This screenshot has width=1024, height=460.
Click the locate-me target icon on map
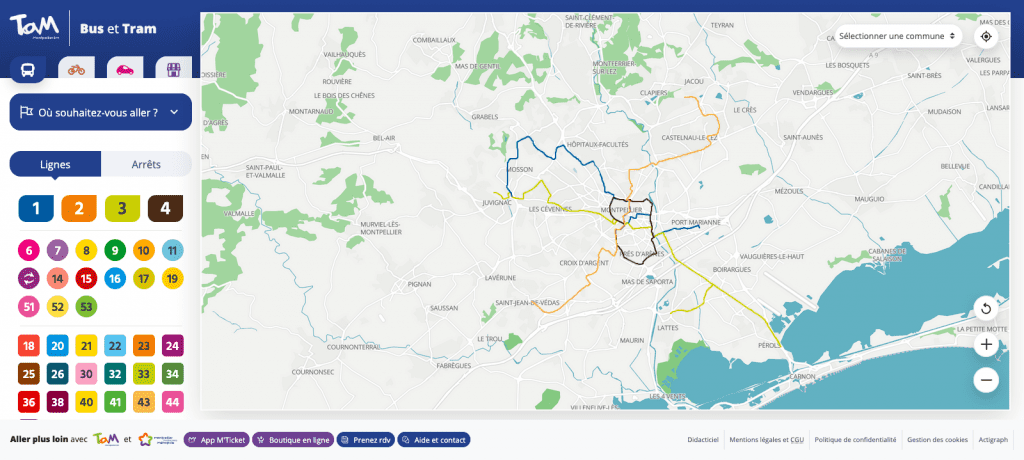tap(986, 37)
